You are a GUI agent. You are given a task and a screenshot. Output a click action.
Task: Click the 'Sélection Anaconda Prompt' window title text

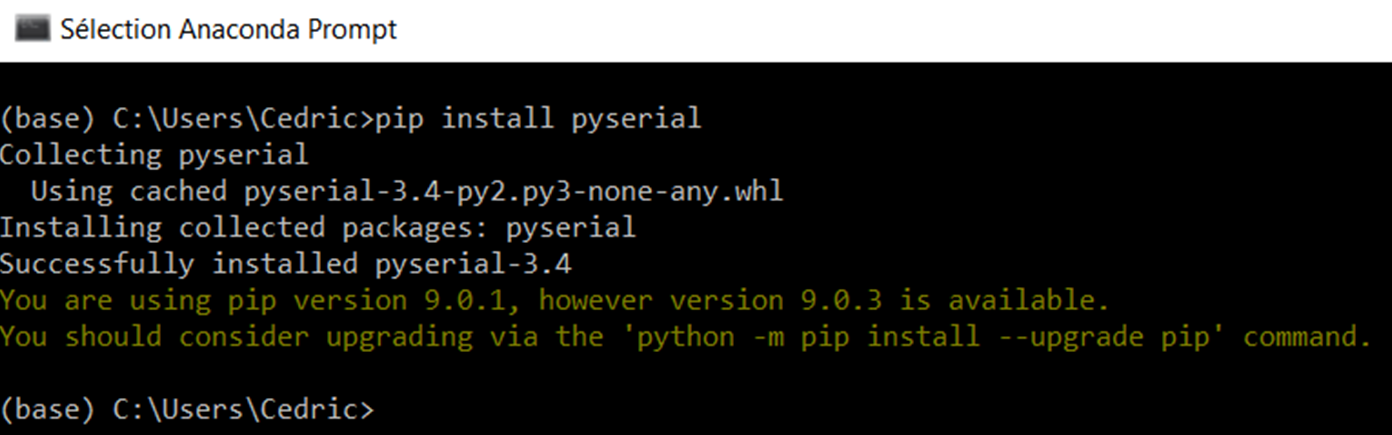tap(228, 30)
